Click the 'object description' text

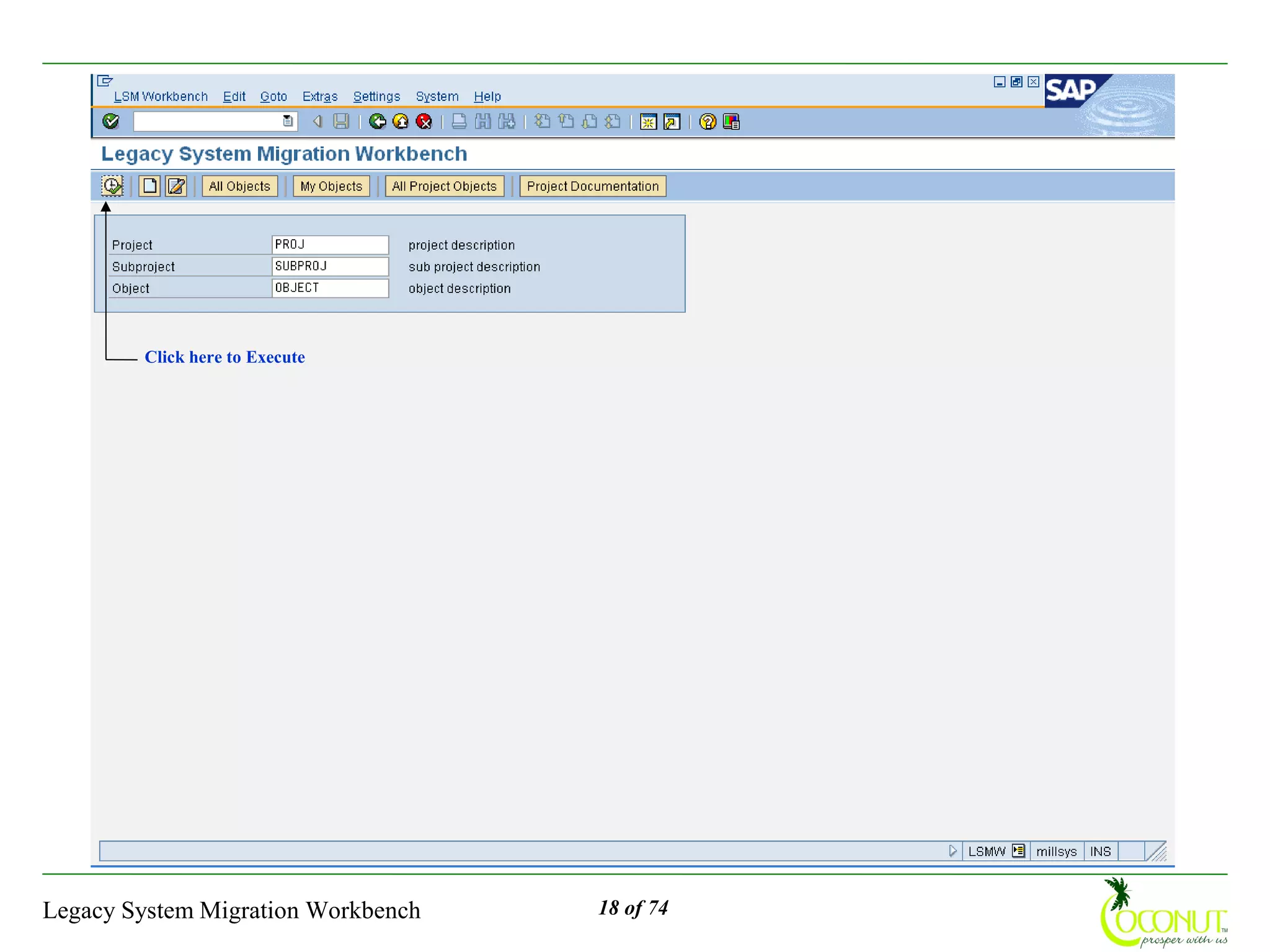point(460,288)
